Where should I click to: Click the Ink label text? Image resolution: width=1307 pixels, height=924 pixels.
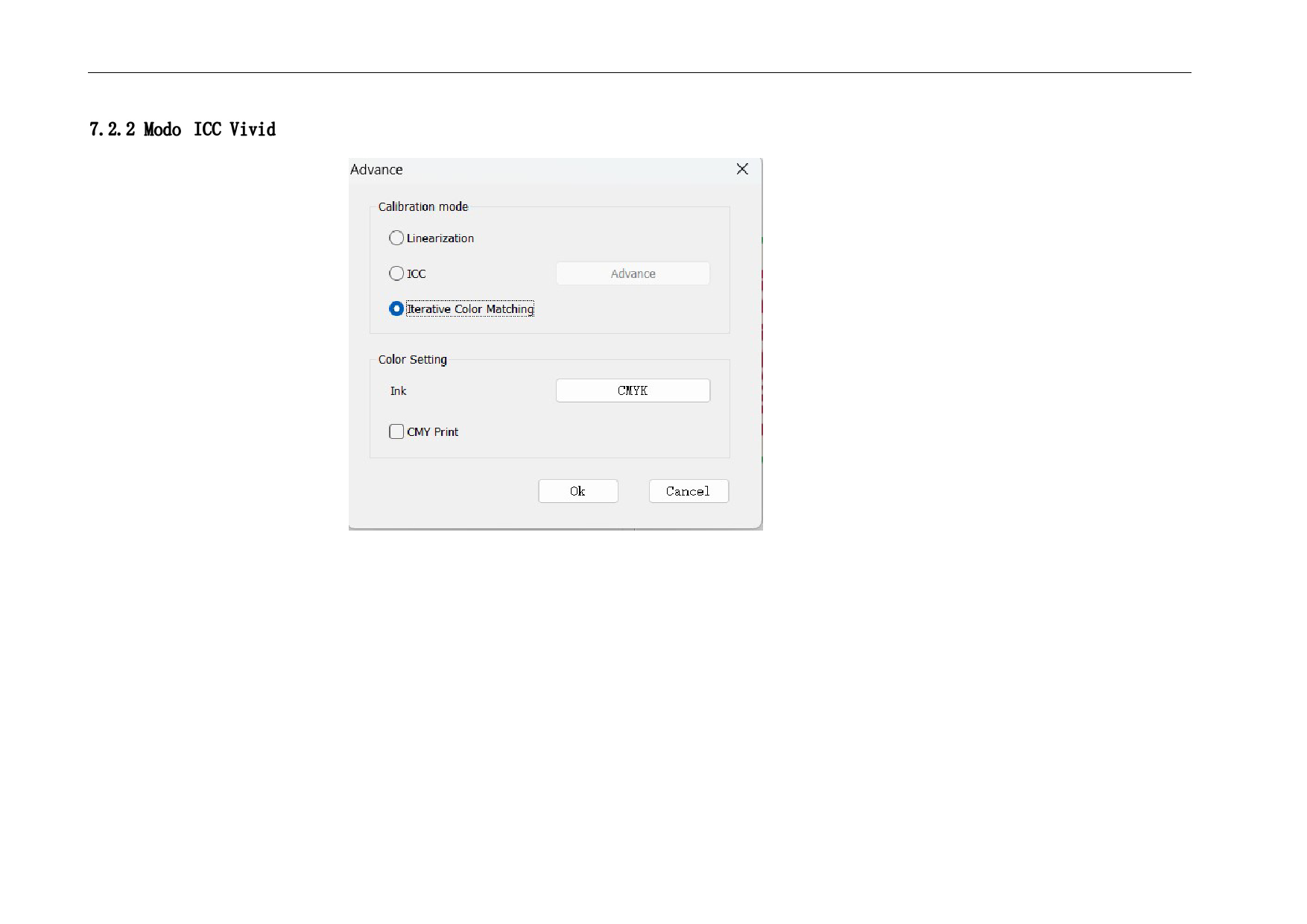398,391
